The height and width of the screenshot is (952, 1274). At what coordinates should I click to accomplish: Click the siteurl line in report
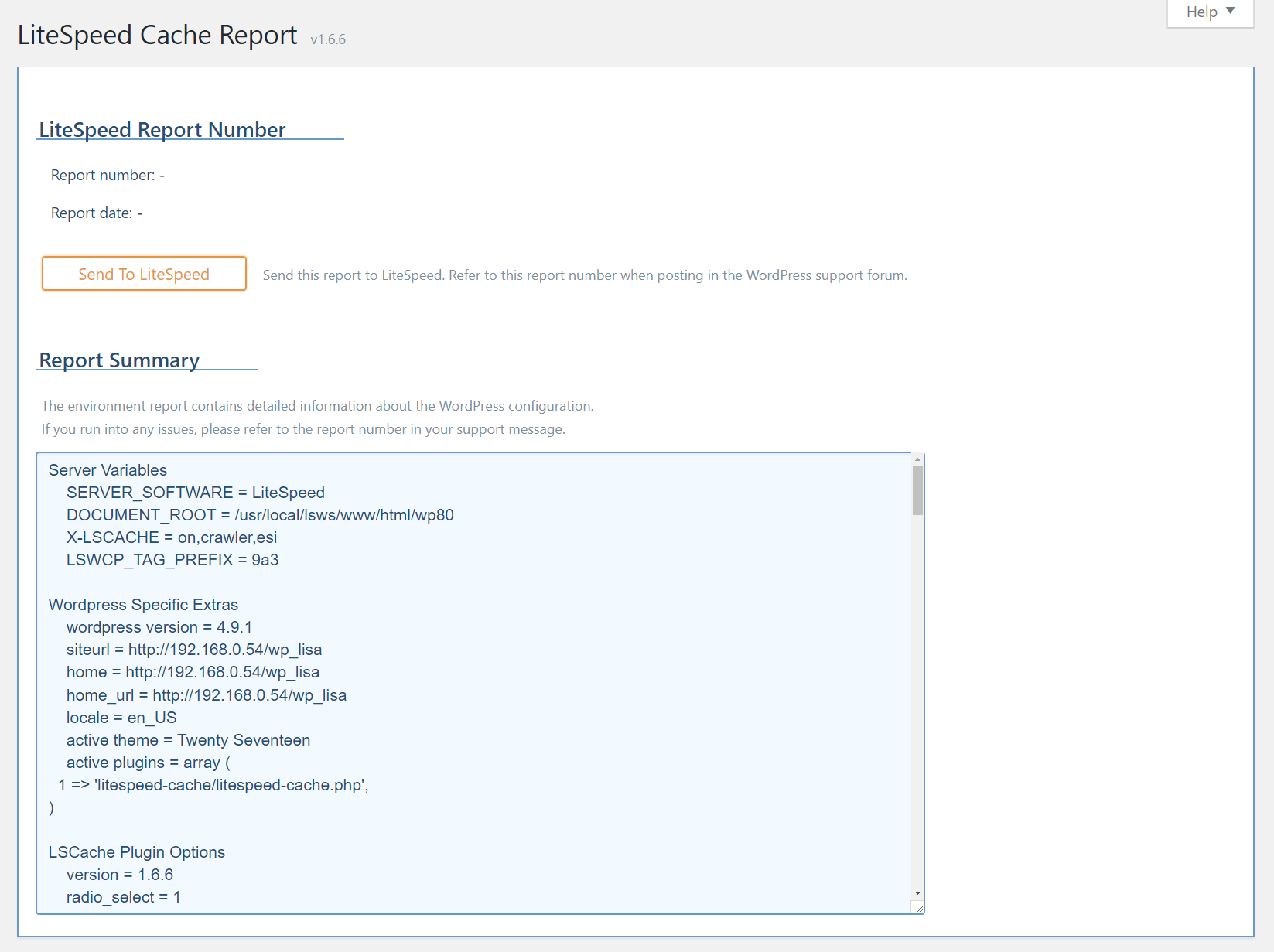pos(194,650)
